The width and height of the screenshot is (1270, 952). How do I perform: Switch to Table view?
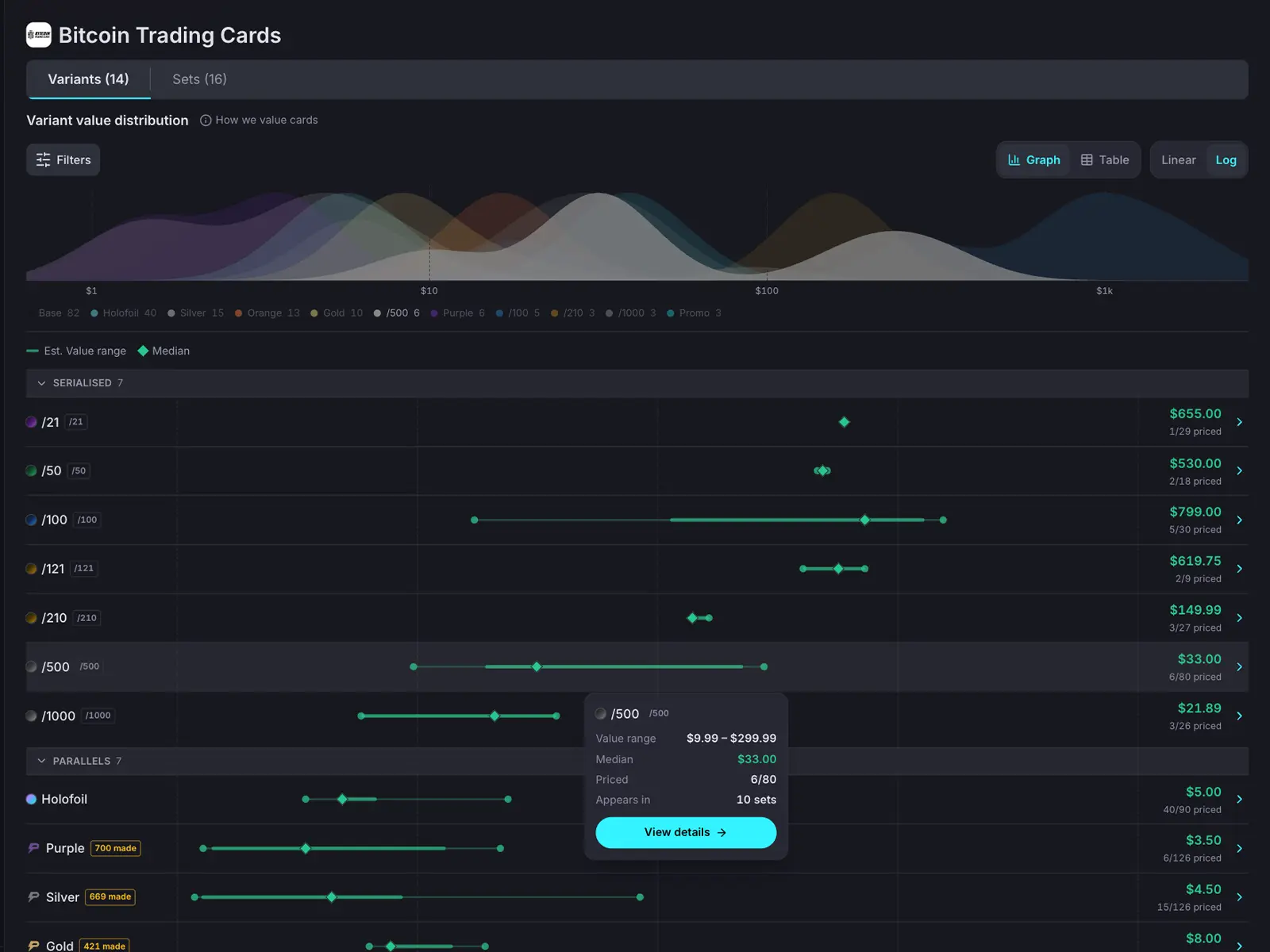[1105, 159]
